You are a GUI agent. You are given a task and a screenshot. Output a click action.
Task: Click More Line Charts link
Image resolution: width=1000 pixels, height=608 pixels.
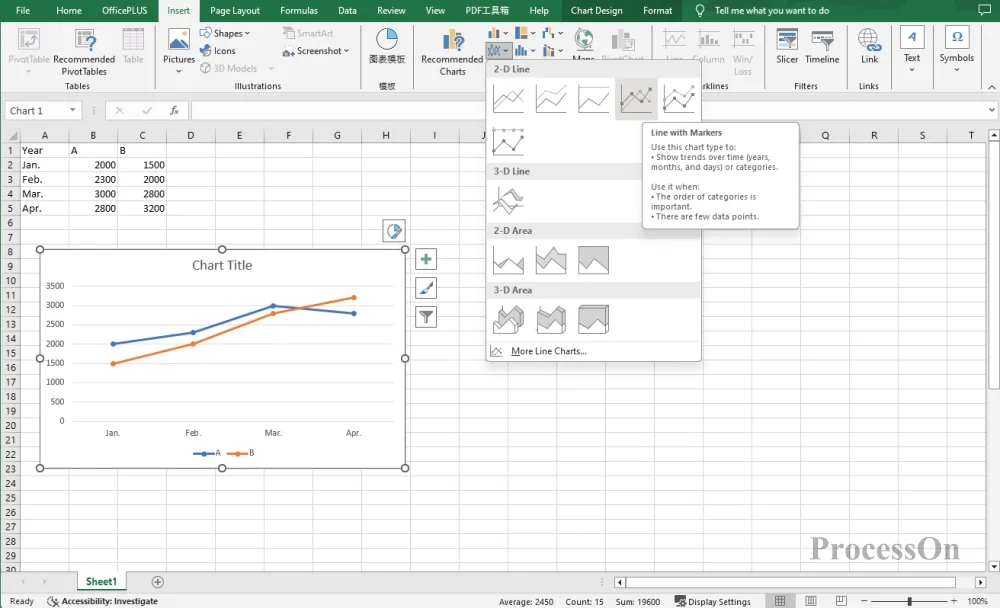coord(548,351)
